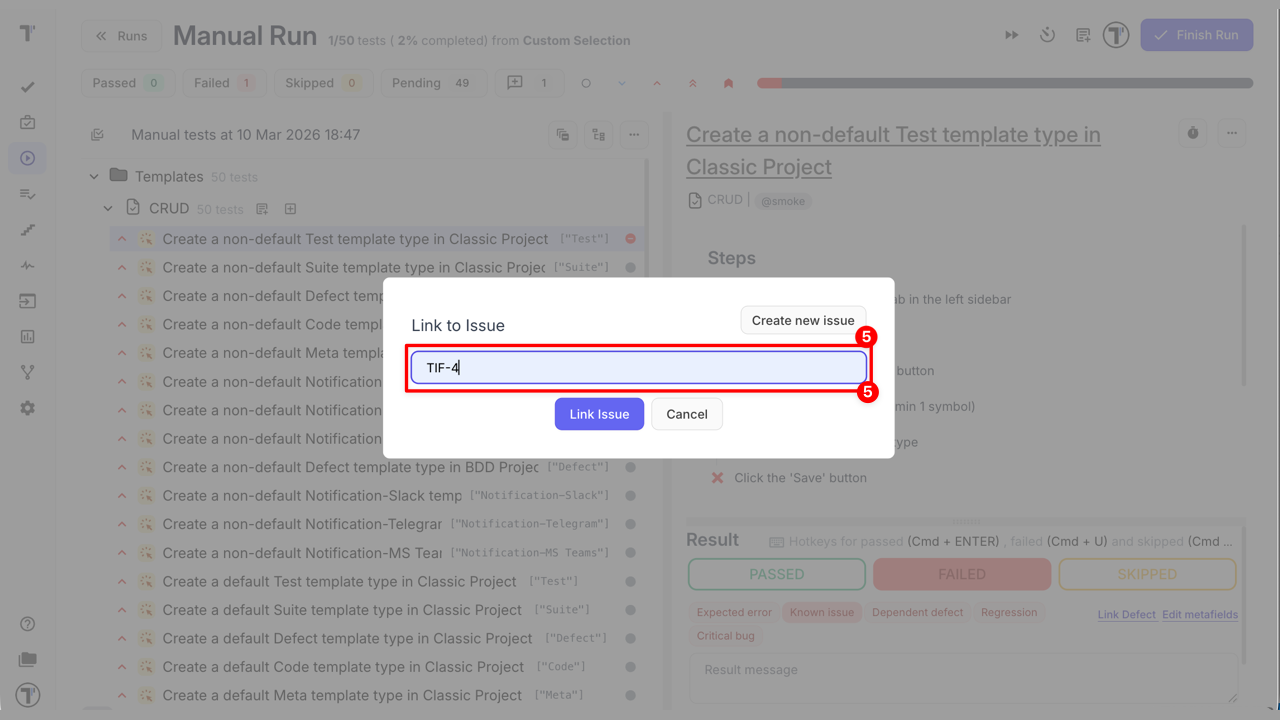Screen dimensions: 1280x720
Task: Open the ellipsis menu next to the test title
Action: coord(1231,132)
